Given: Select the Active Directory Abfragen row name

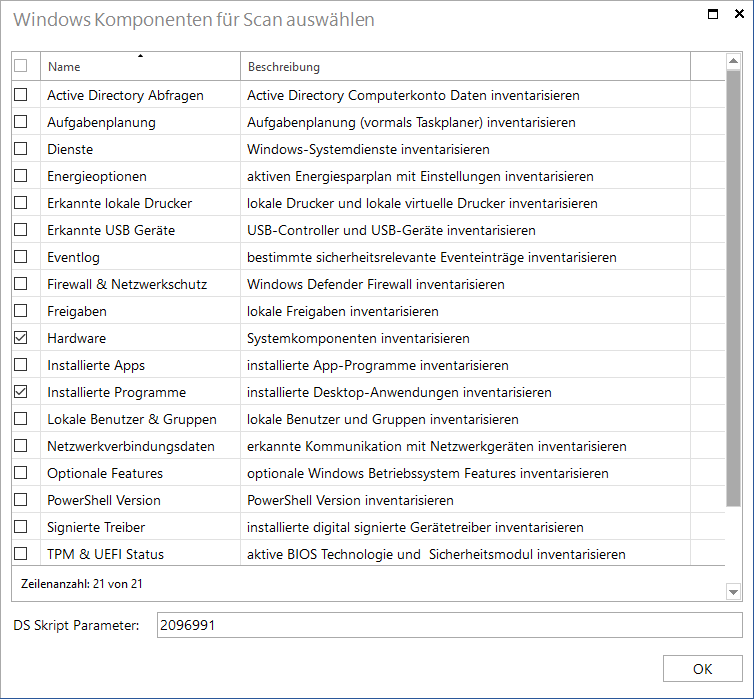Looking at the screenshot, I should (125, 95).
